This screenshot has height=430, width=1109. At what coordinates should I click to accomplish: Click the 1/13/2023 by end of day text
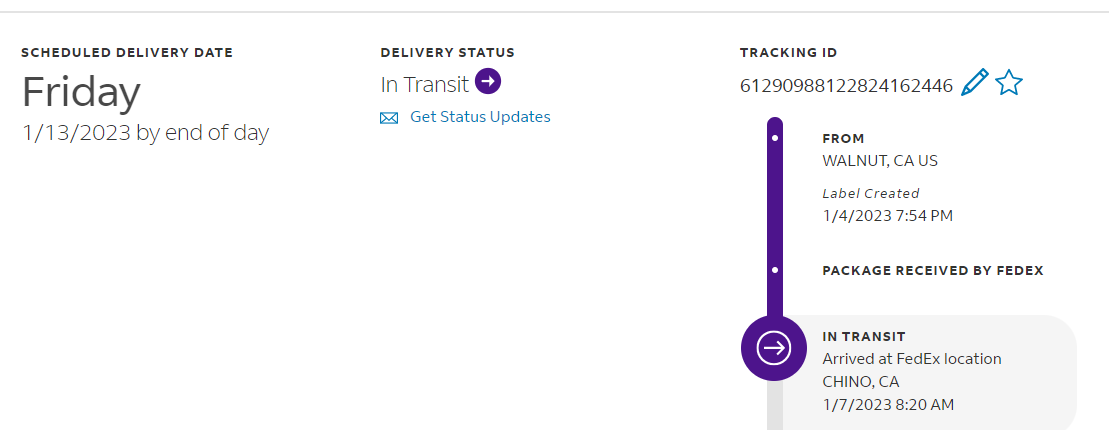coord(145,133)
